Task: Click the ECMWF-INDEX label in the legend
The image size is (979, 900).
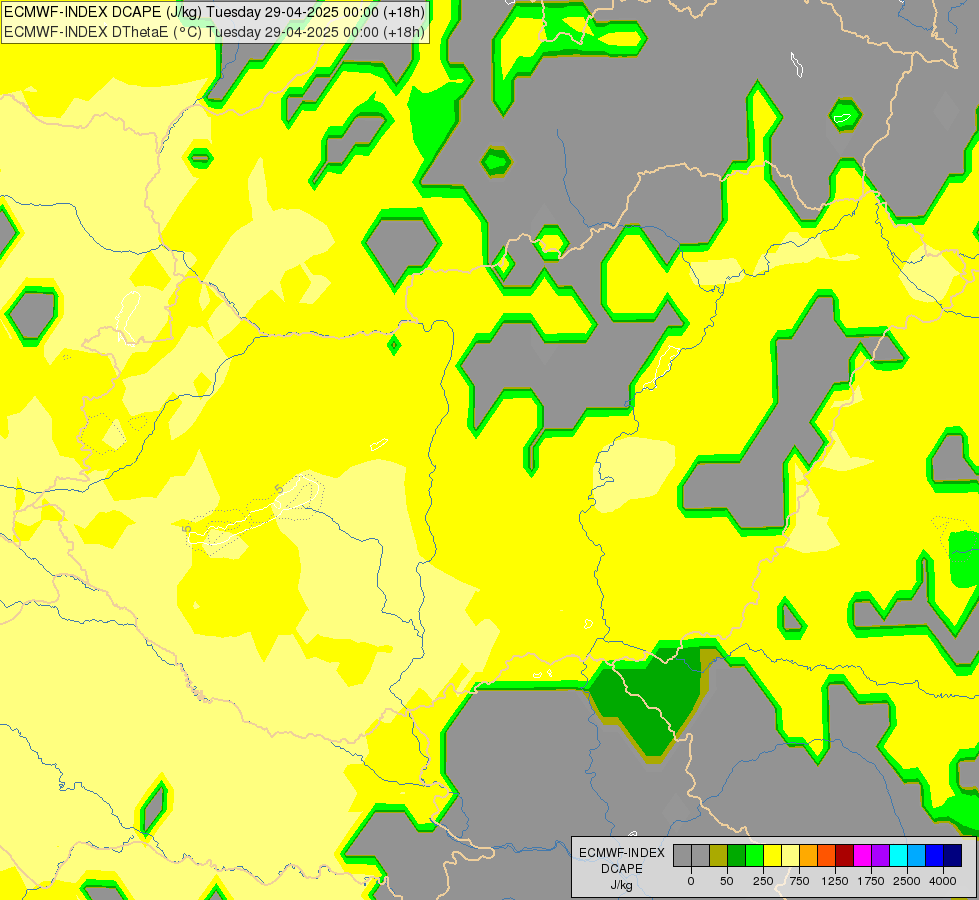Action: point(622,853)
